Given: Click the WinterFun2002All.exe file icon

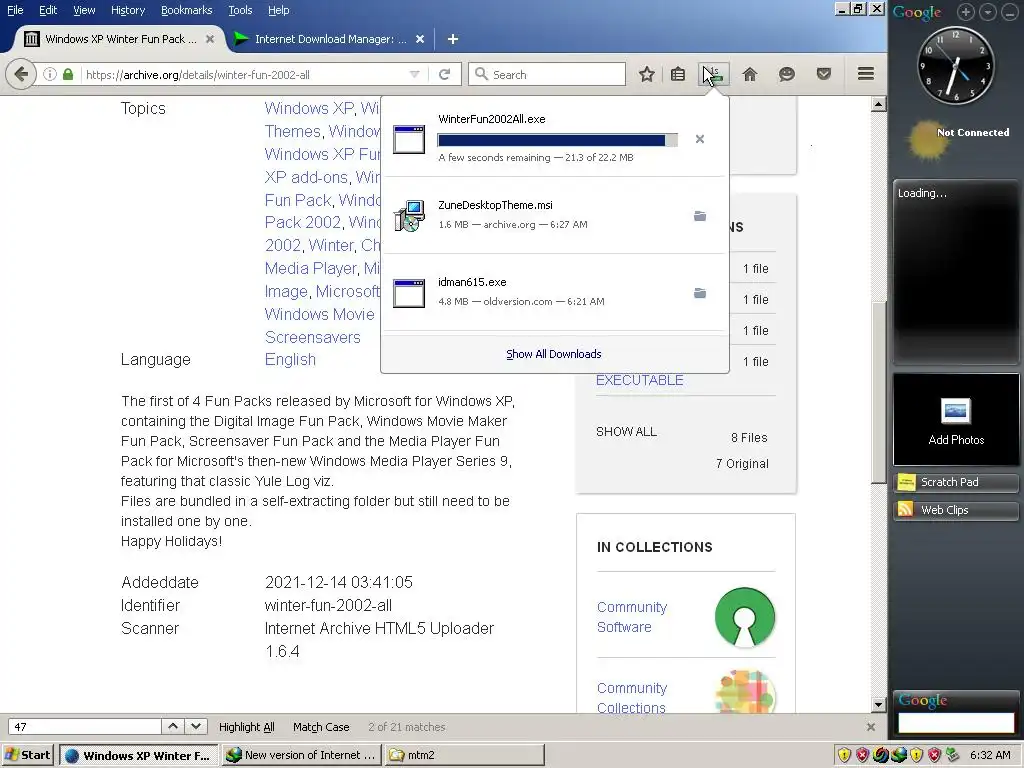Looking at the screenshot, I should click(x=409, y=139).
